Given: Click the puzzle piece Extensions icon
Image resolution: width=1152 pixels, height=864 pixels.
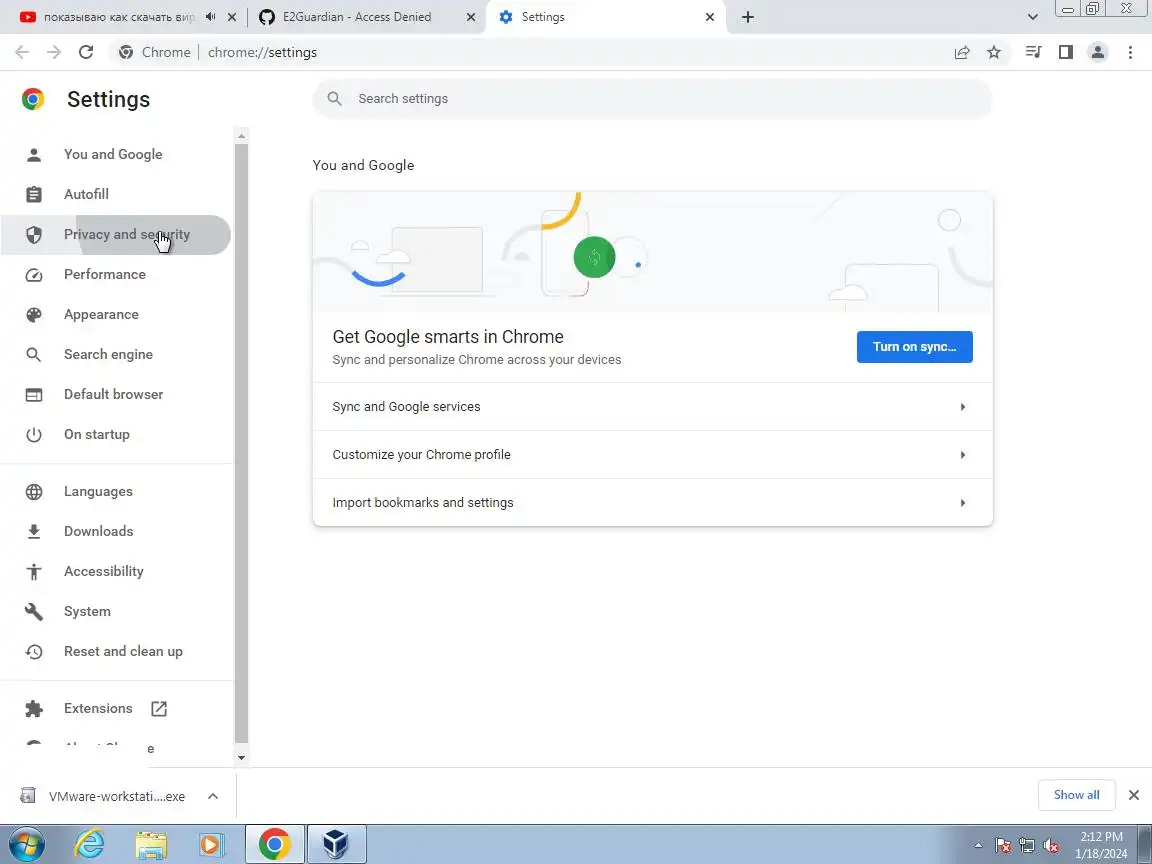Looking at the screenshot, I should (34, 708).
